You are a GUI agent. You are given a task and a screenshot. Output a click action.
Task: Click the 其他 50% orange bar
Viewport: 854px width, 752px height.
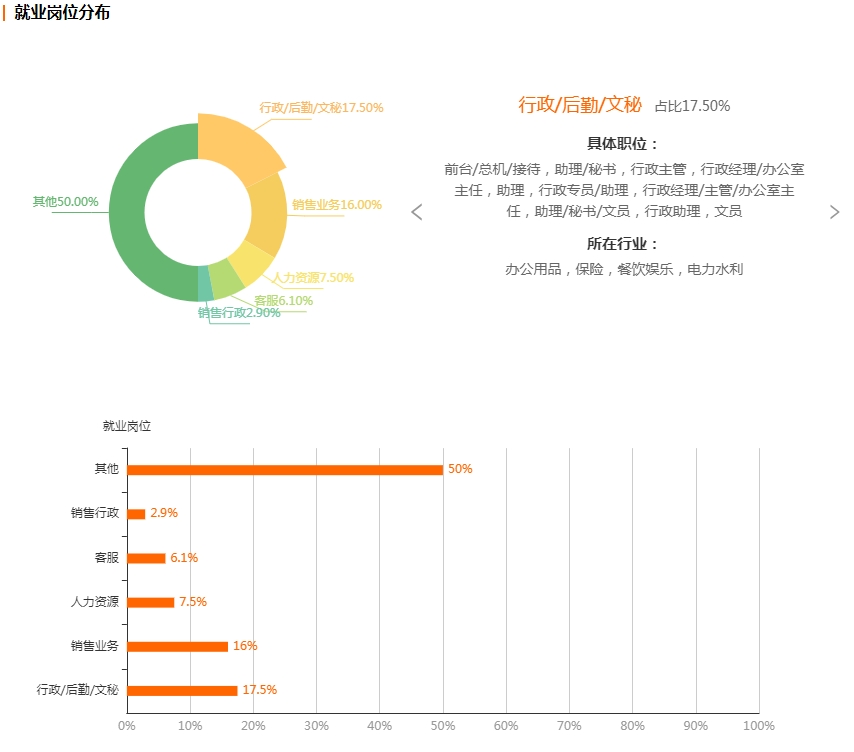tap(285, 470)
